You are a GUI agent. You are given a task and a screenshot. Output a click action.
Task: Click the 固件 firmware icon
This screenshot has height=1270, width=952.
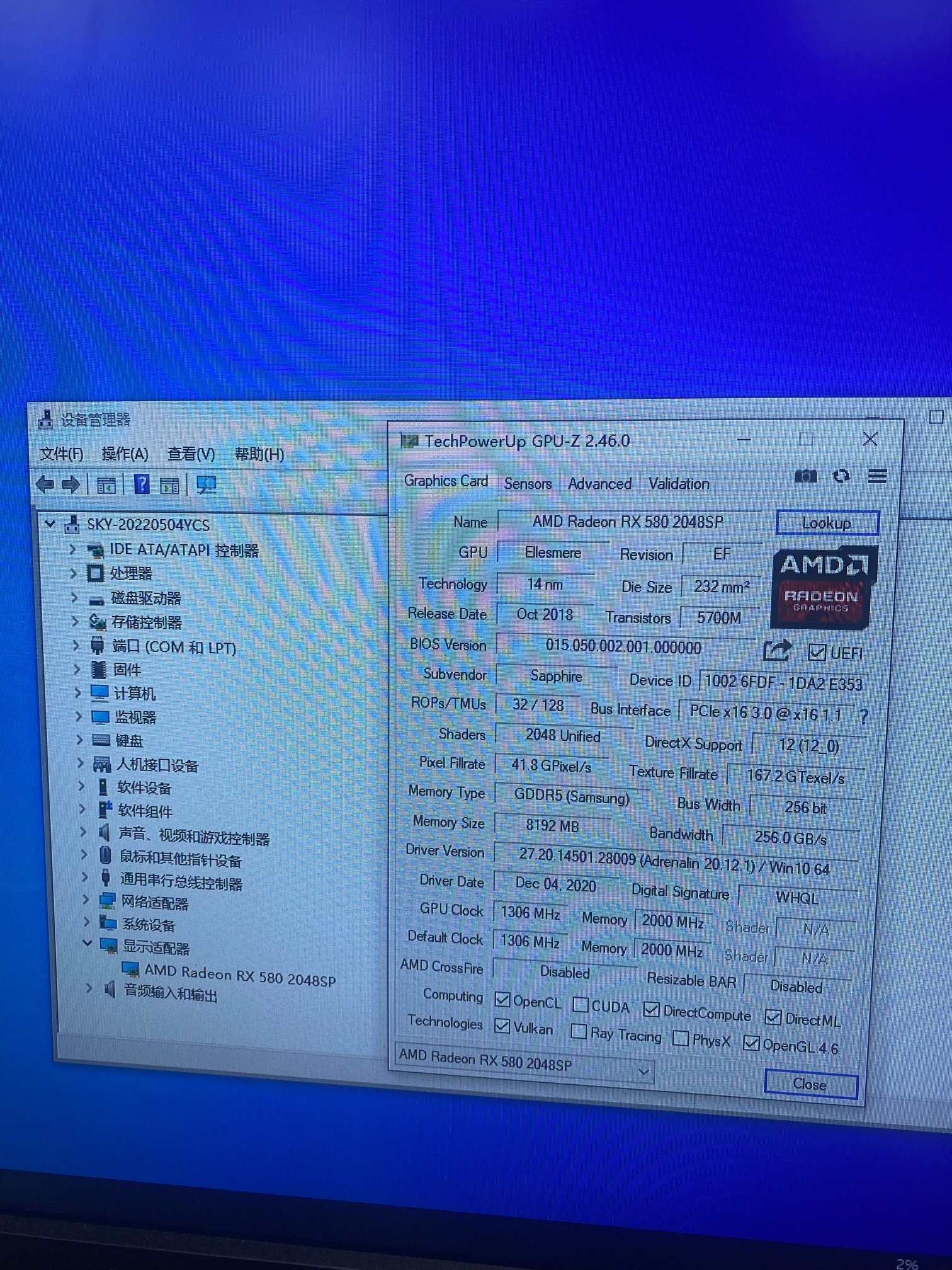[x=98, y=669]
